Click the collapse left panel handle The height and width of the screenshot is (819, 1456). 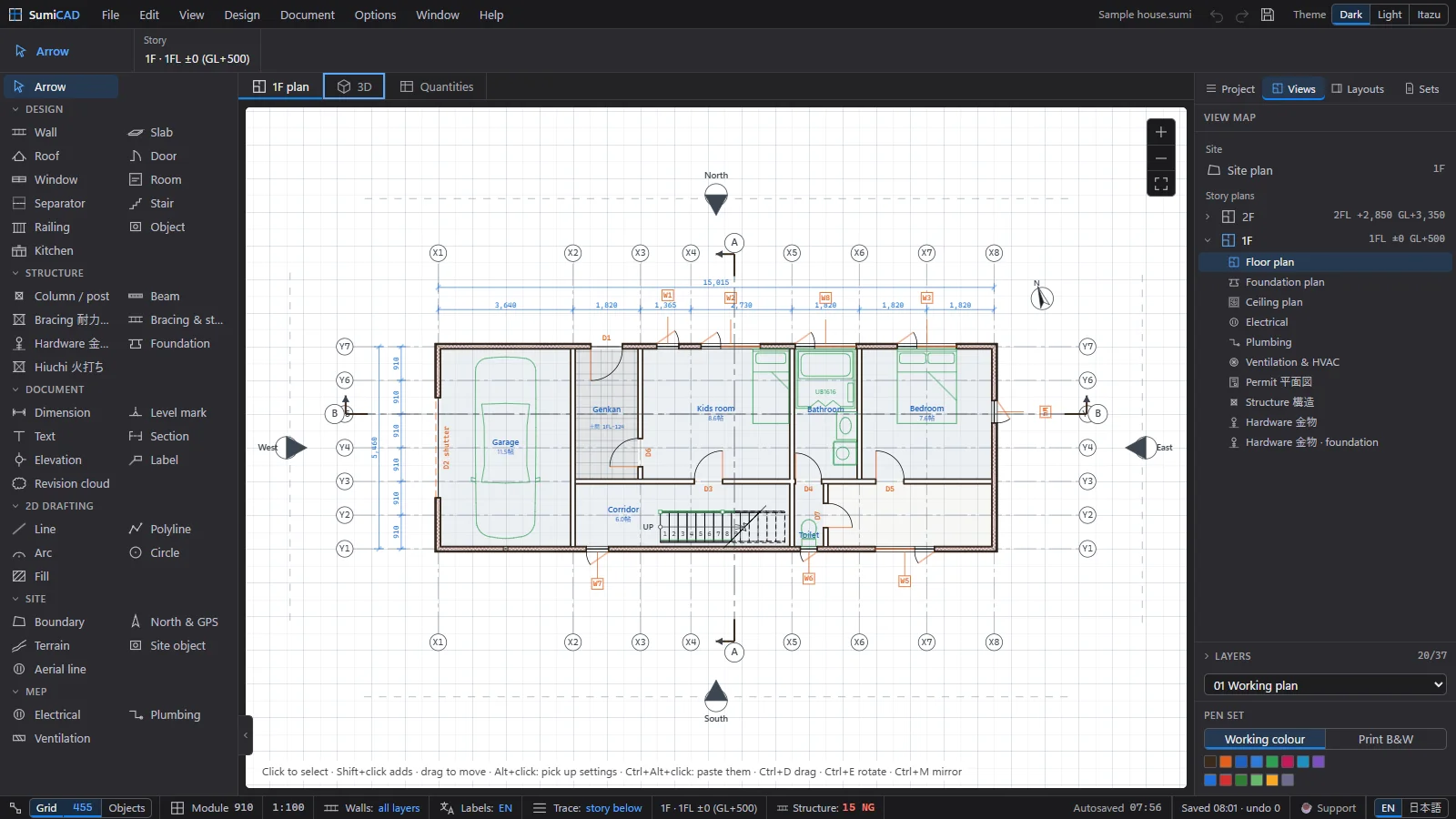pos(246,735)
